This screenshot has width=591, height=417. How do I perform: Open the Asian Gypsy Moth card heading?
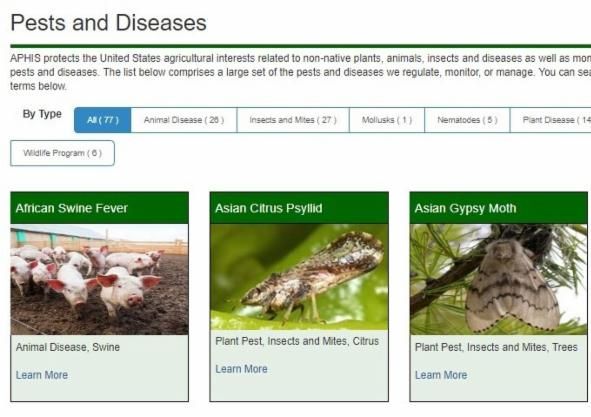tap(465, 208)
